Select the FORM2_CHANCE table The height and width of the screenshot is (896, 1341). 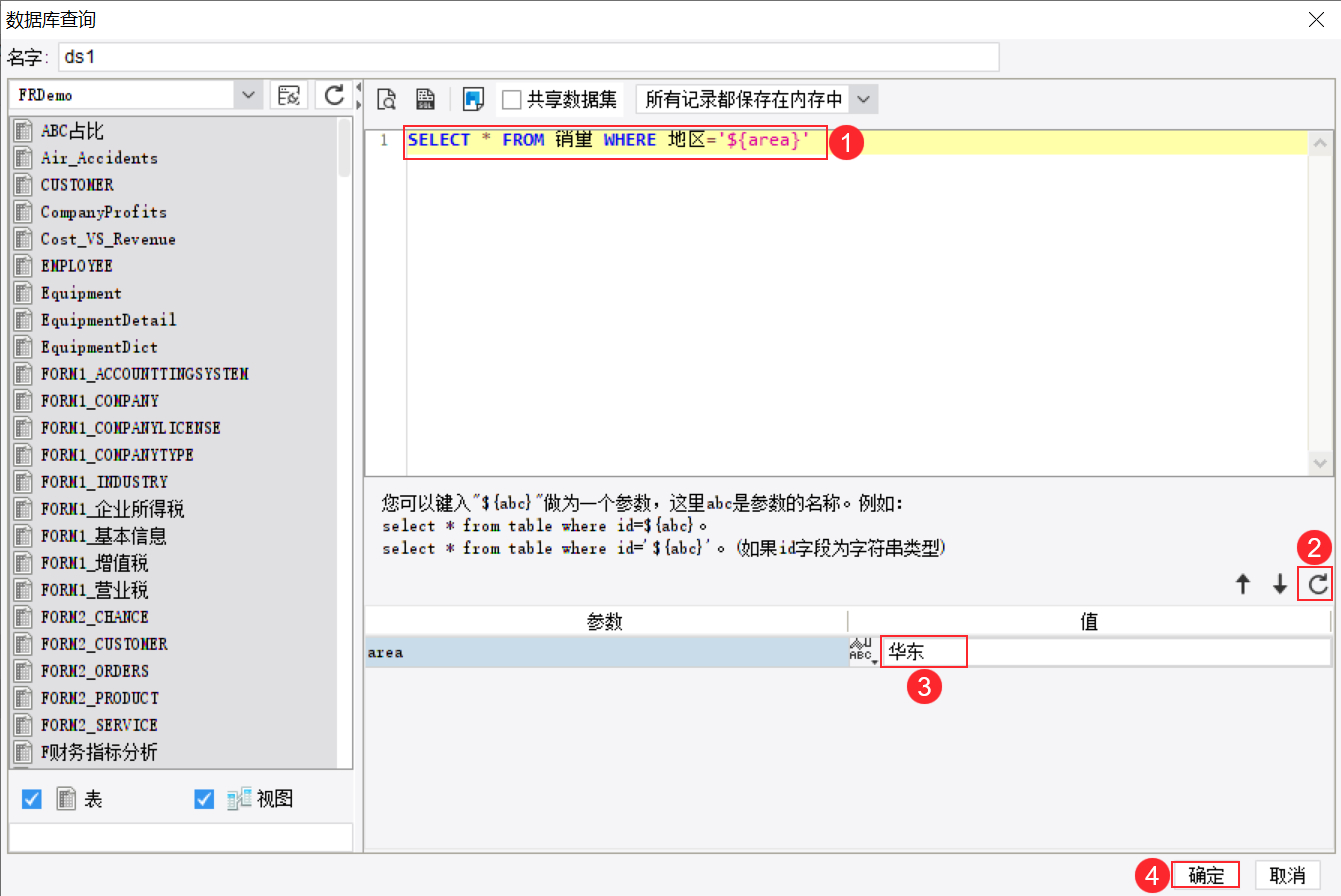(x=94, y=617)
